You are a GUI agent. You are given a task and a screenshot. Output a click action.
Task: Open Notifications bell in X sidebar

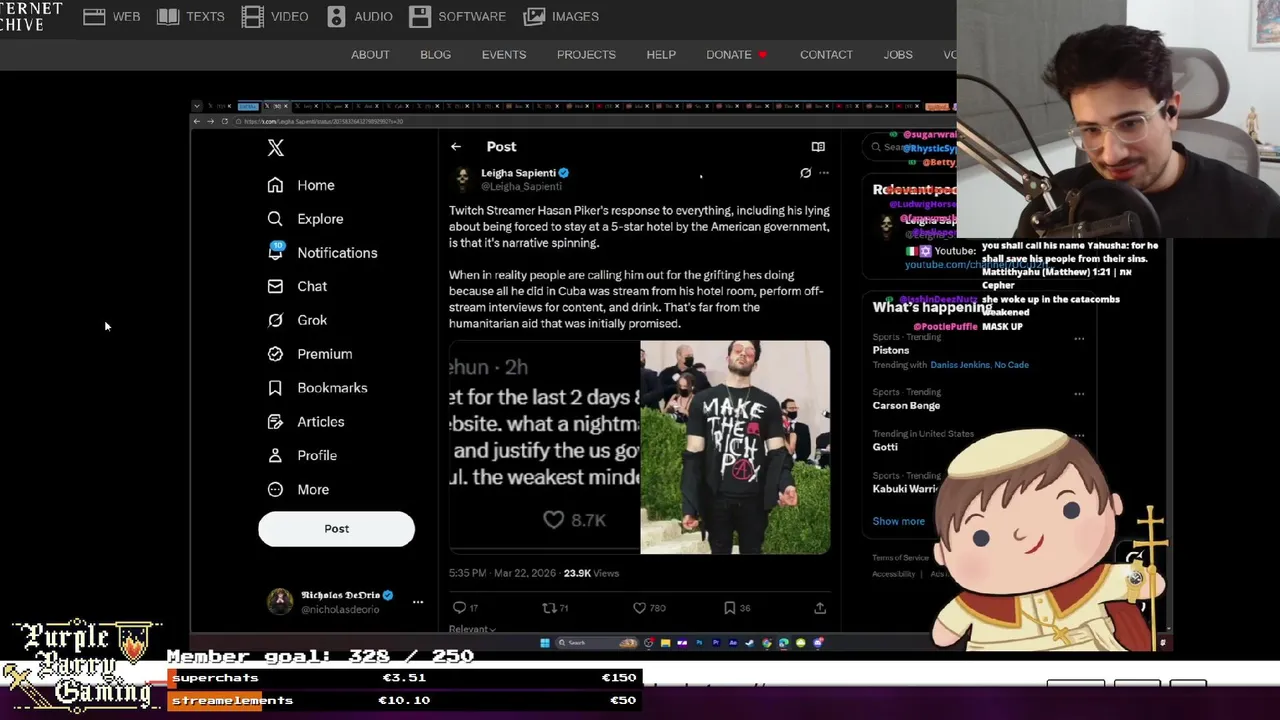pos(322,252)
